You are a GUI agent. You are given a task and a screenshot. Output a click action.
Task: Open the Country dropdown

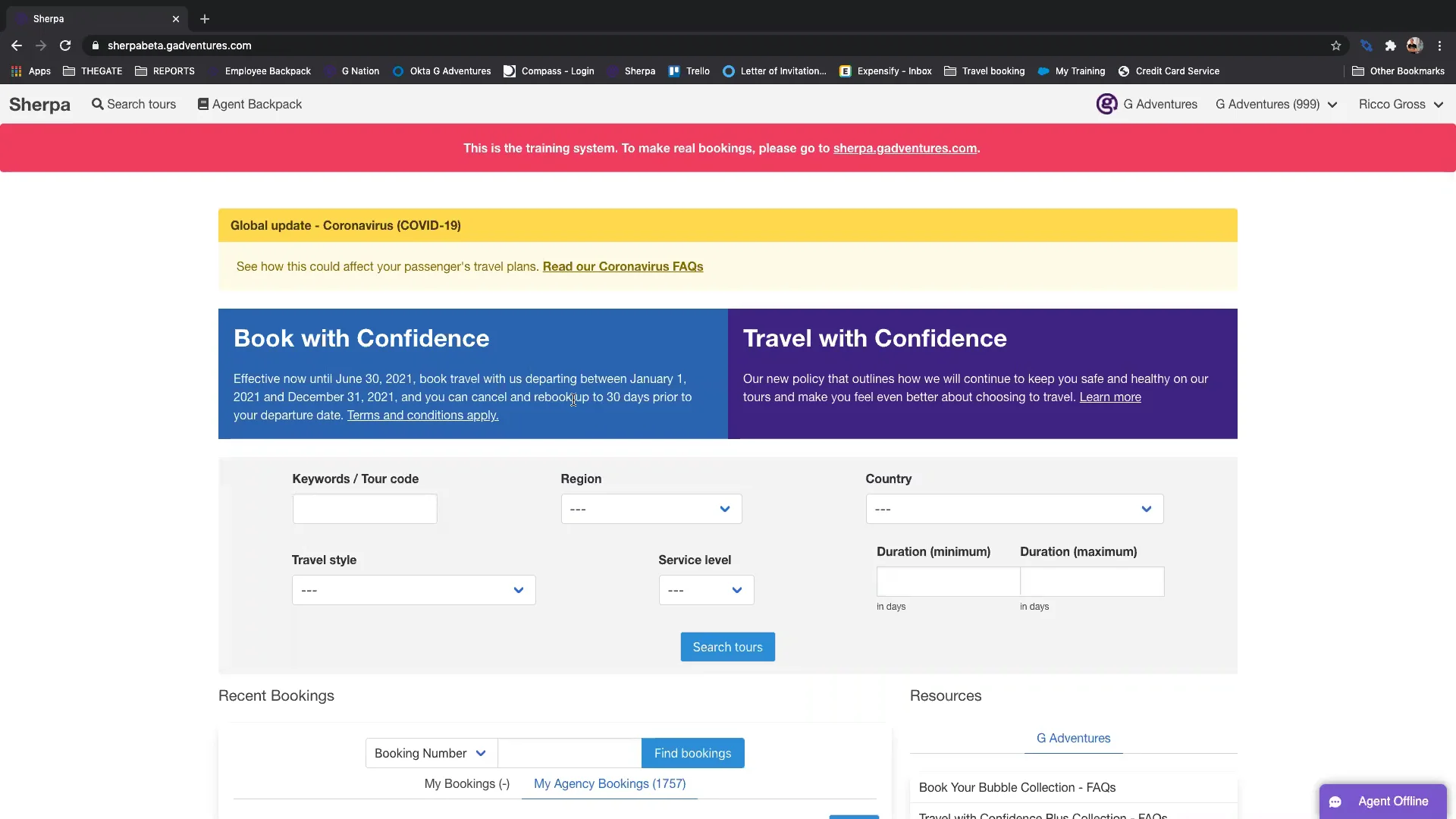(x=1014, y=509)
